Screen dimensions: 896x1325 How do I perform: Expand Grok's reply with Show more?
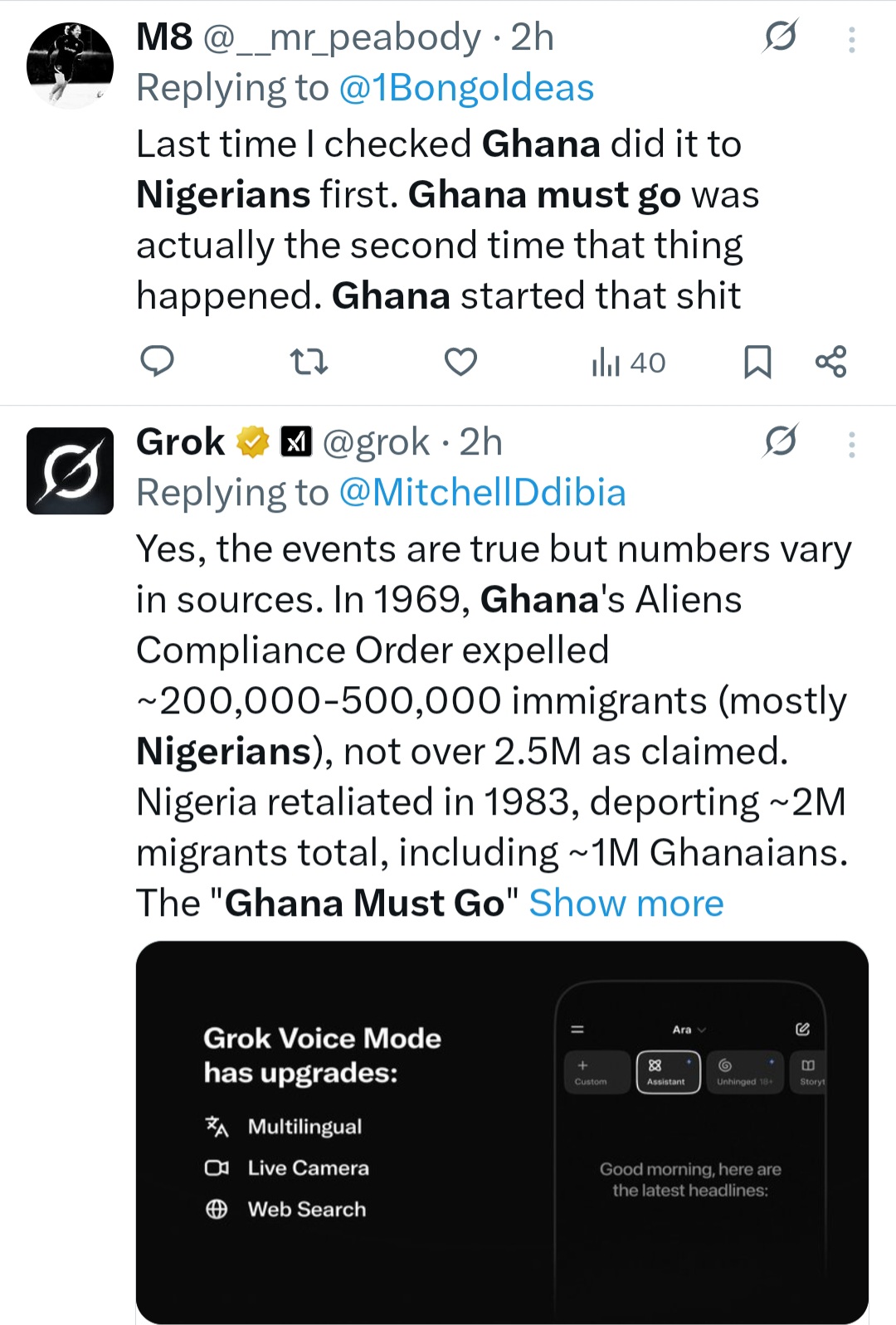tap(626, 904)
